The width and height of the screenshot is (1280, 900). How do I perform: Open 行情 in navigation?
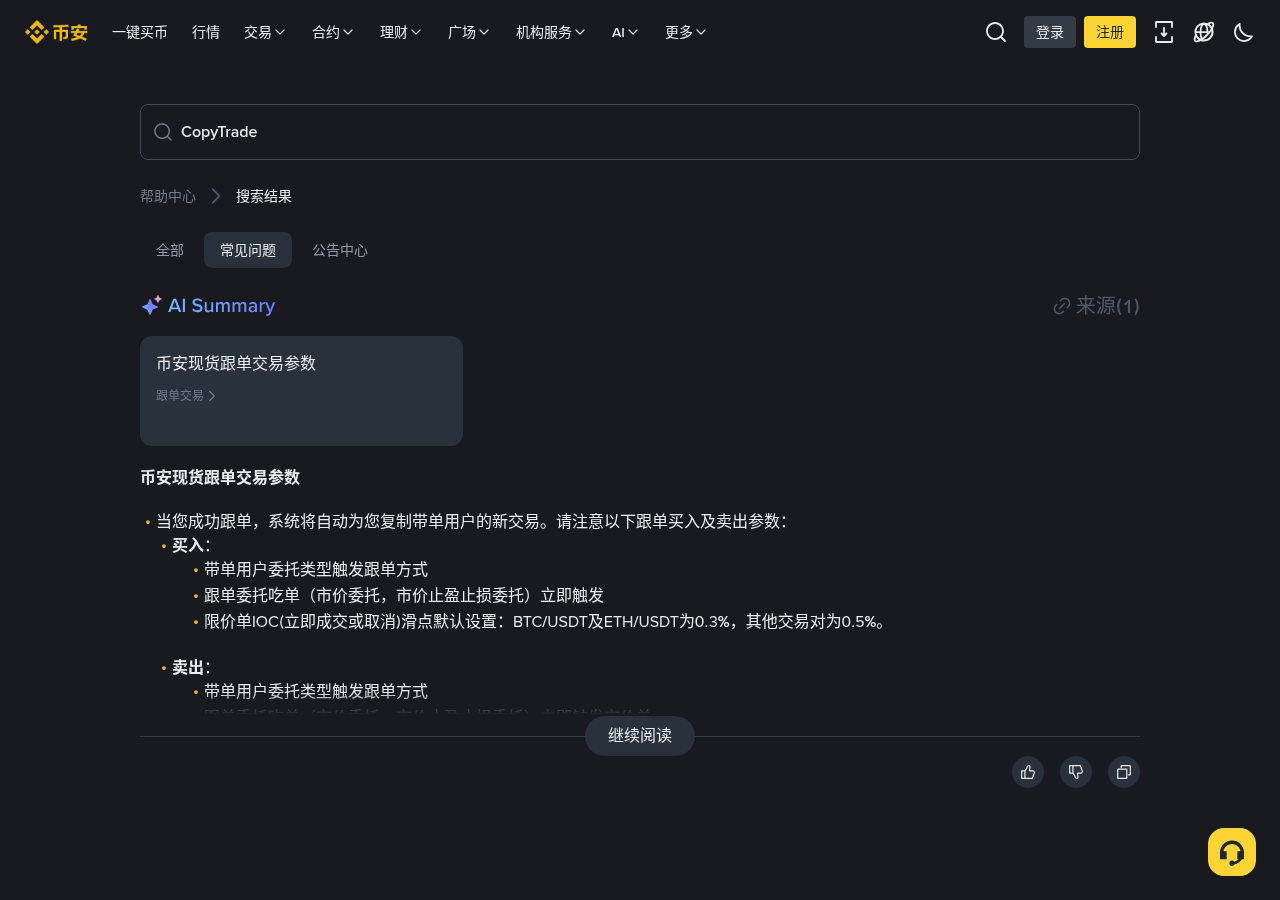click(x=206, y=32)
